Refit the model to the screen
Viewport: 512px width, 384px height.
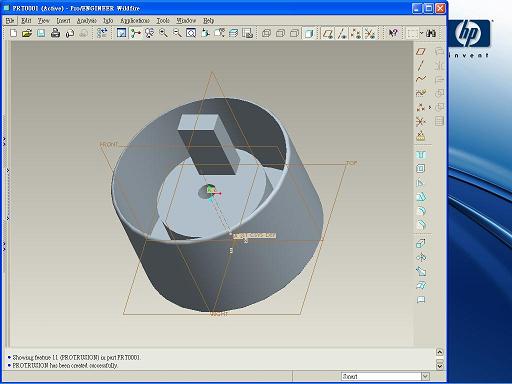[x=191, y=33]
